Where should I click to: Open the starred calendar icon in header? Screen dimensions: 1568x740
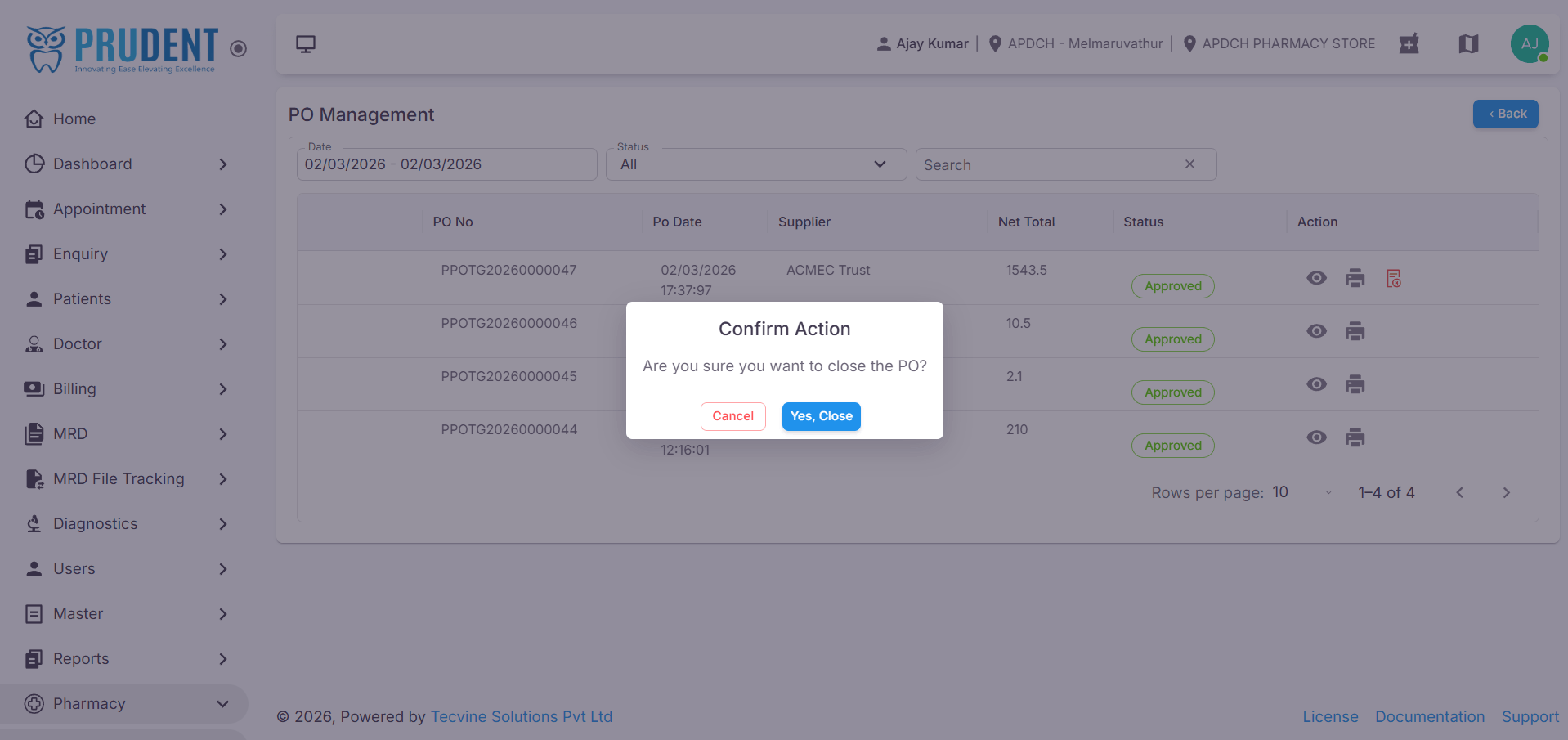1409,44
